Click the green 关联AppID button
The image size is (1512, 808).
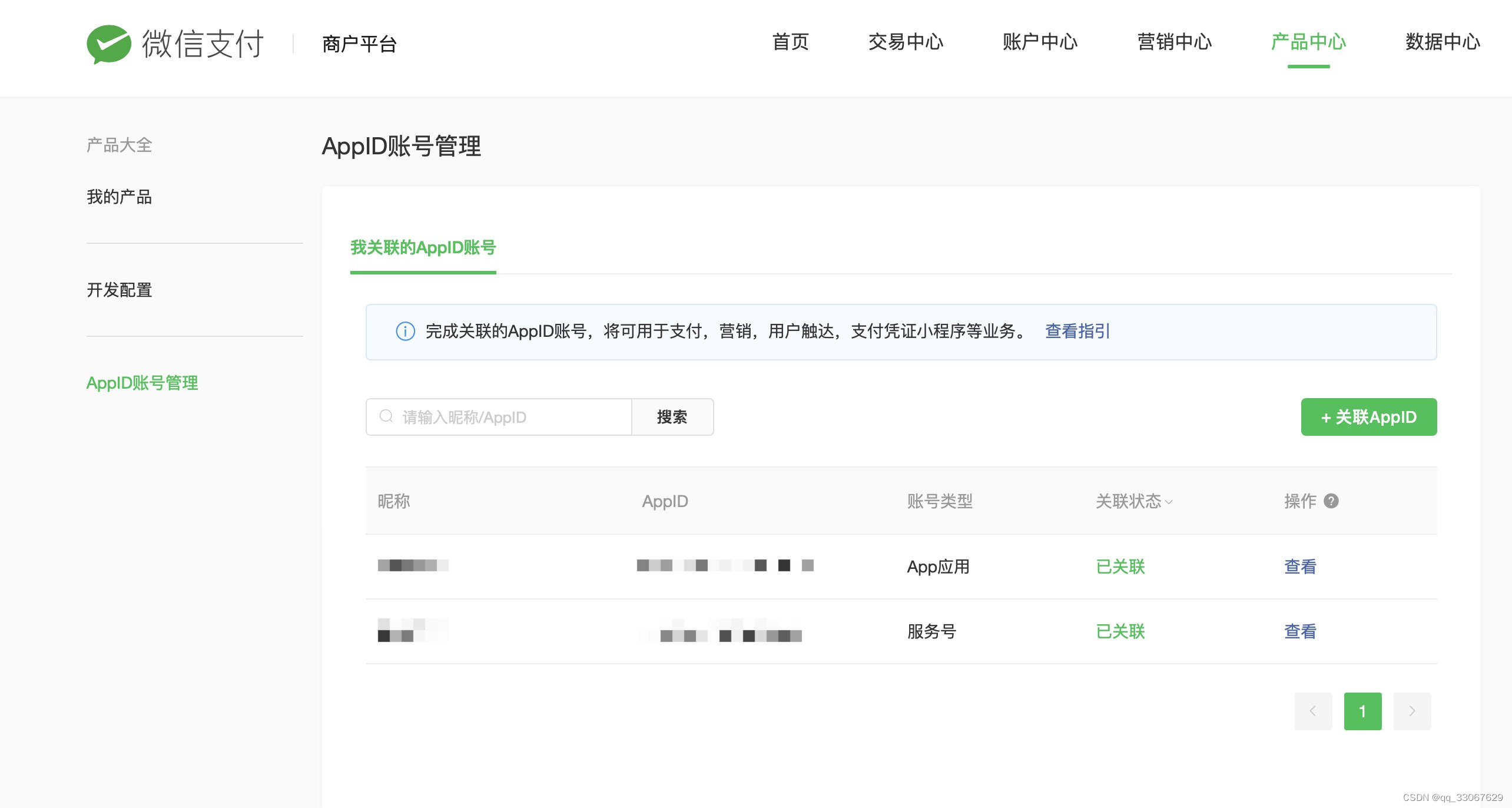pyautogui.click(x=1368, y=417)
